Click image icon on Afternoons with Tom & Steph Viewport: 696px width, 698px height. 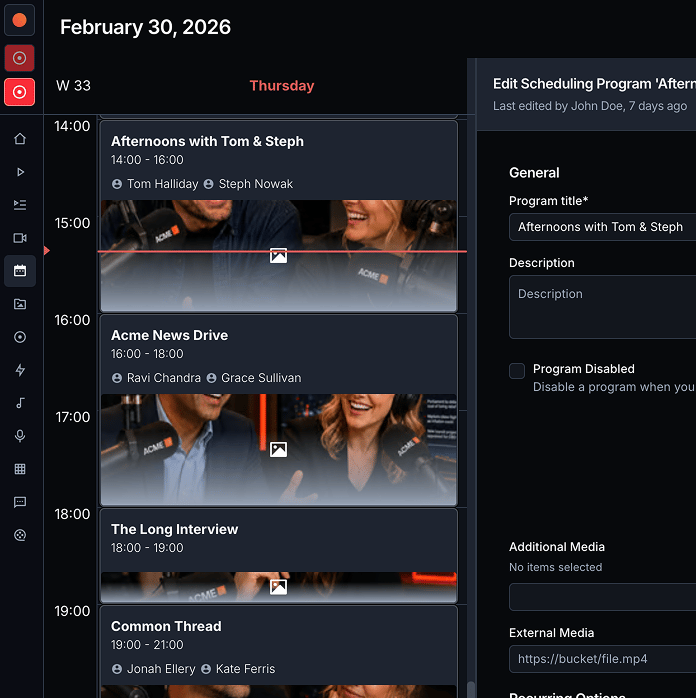pyautogui.click(x=279, y=256)
